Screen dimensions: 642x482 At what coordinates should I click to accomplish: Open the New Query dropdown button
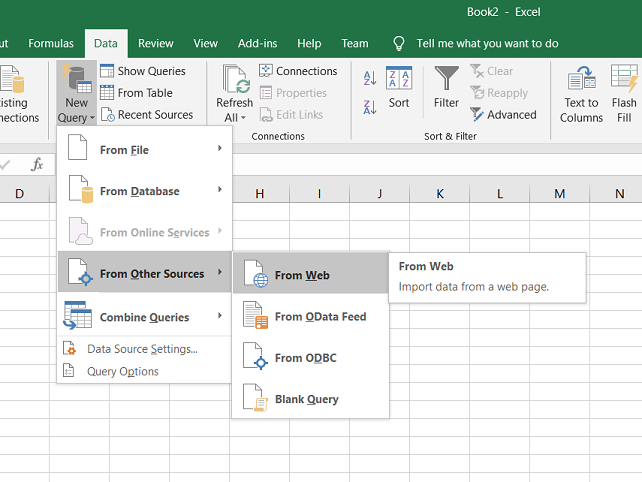[77, 93]
